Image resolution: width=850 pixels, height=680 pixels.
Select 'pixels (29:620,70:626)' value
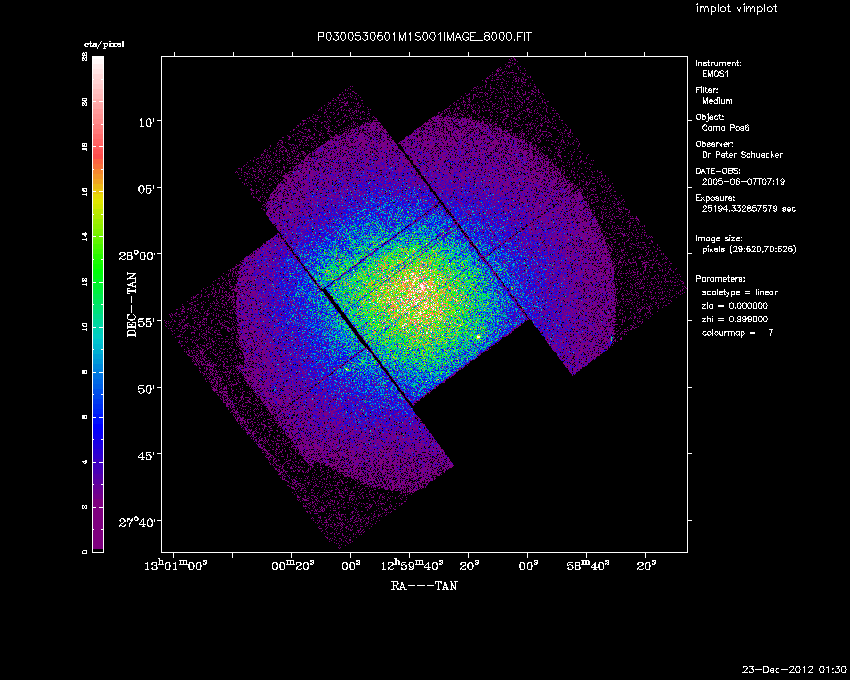749,249
